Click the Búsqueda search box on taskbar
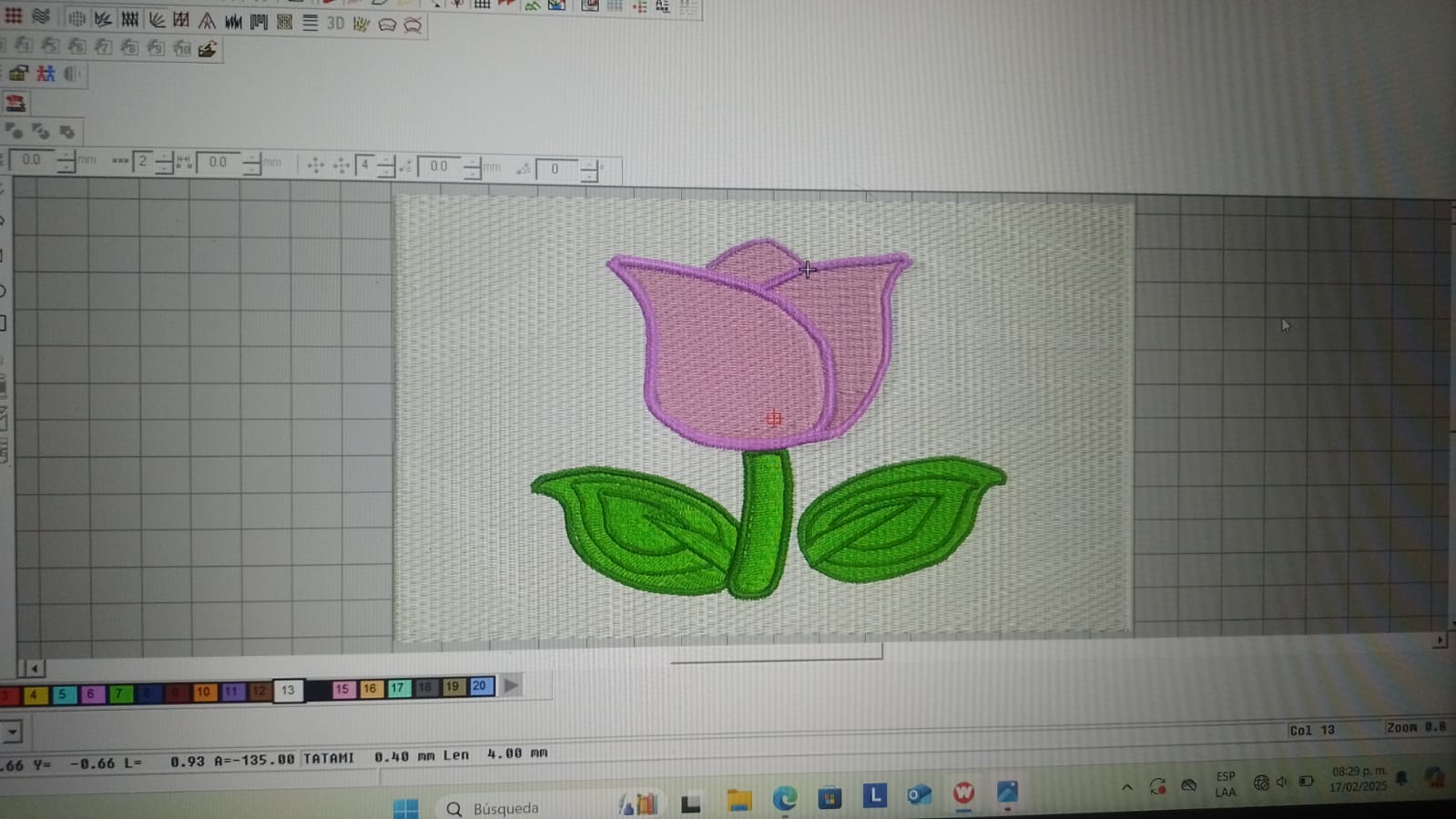This screenshot has width=1456, height=819. click(x=505, y=808)
